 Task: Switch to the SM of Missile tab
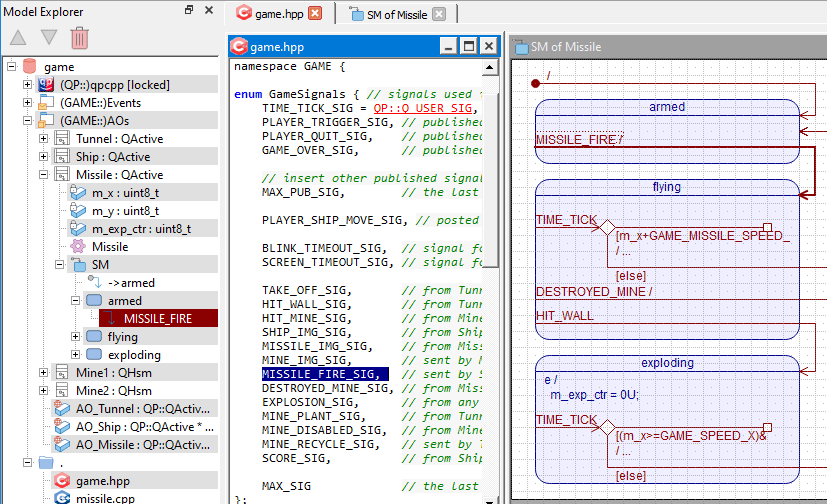click(x=396, y=14)
